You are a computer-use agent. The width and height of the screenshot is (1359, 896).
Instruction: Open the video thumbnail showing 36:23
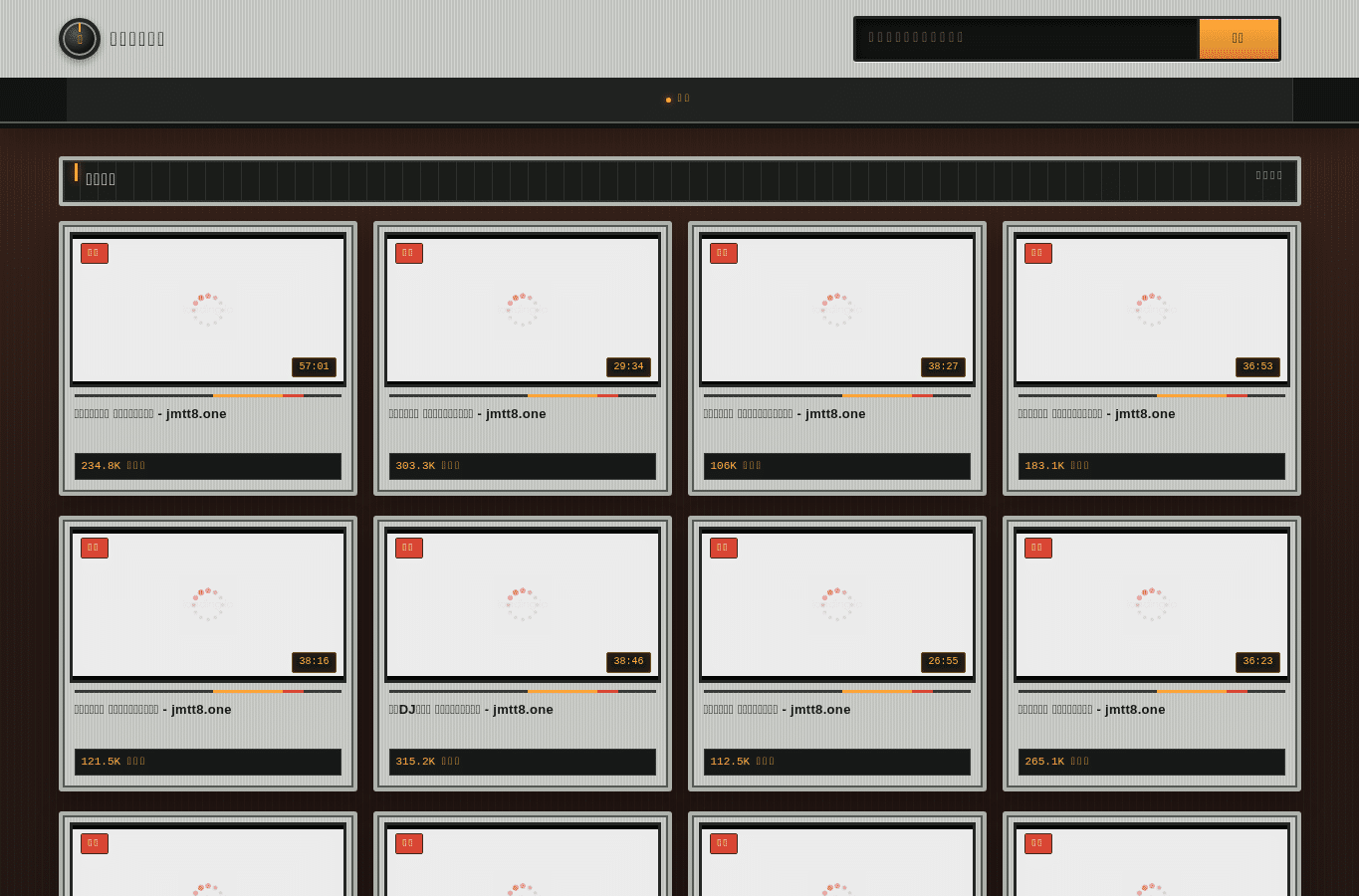[x=1152, y=604]
